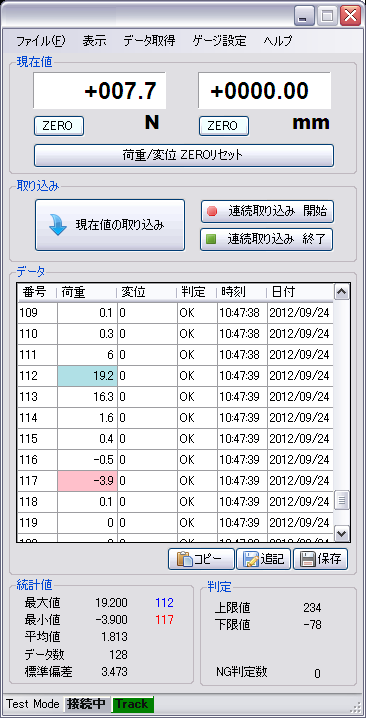Viewport: 366px width, 718px height.
Task: Click the 時刻 column header
Action: [x=241, y=292]
